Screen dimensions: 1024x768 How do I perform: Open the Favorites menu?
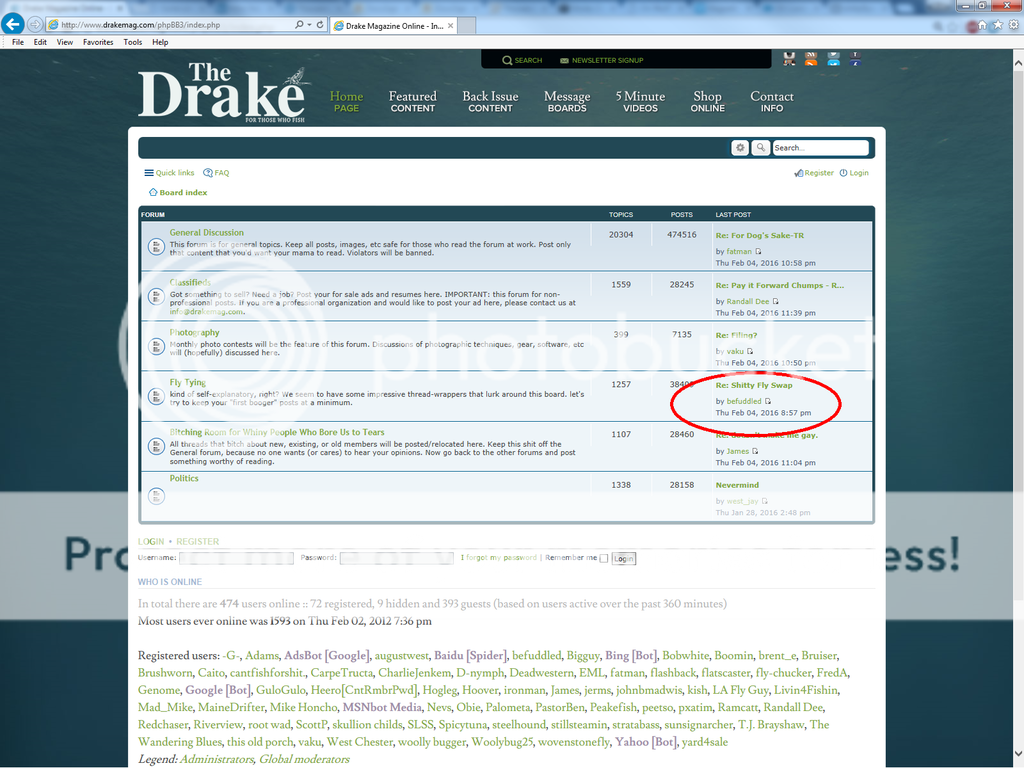[x=98, y=42]
